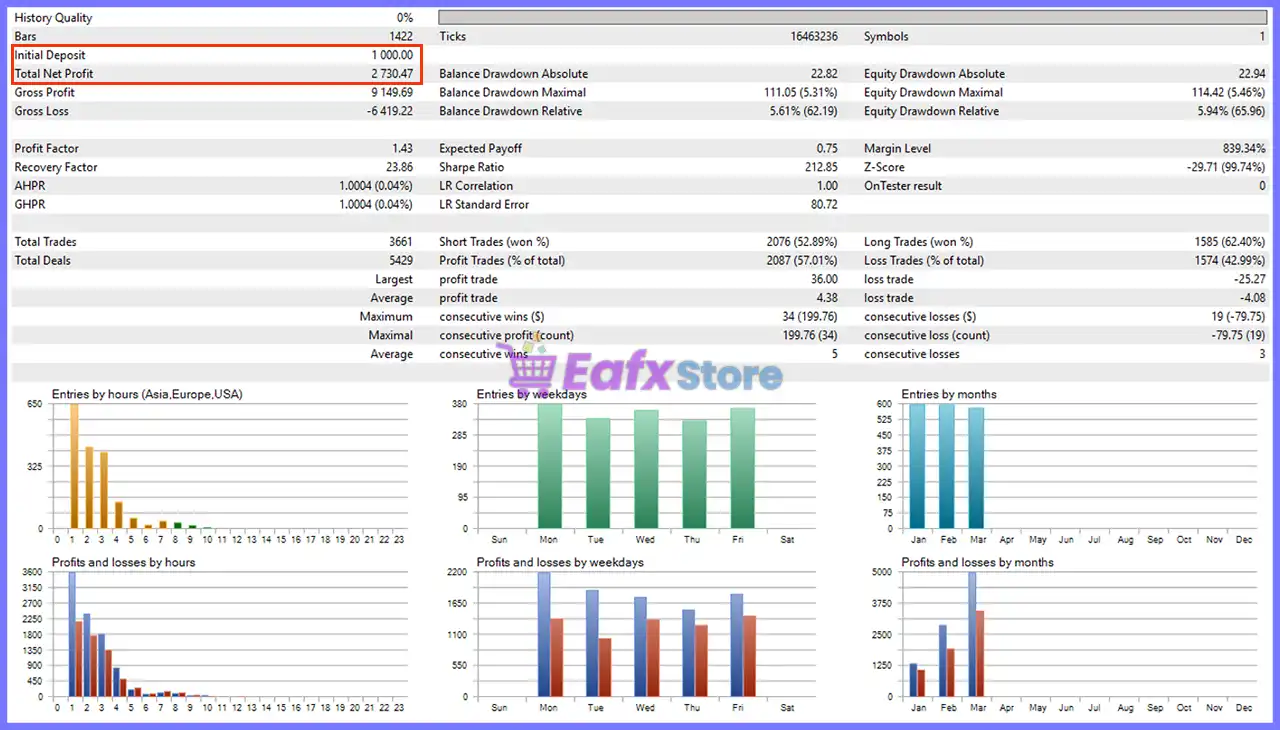This screenshot has width=1280, height=730.
Task: Click Profits and losses by weekdays title
Action: [560, 562]
